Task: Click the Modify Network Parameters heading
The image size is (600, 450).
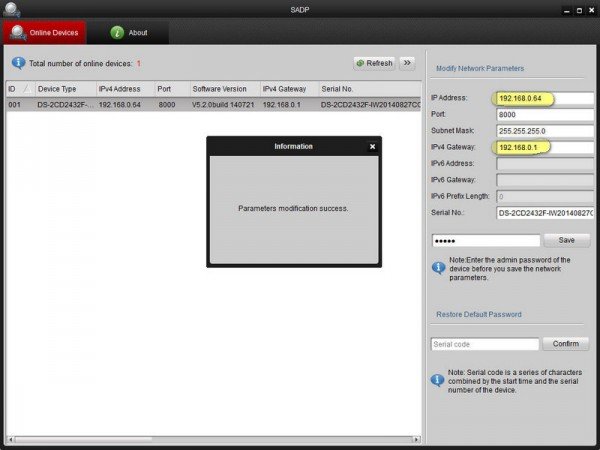Action: coord(480,68)
